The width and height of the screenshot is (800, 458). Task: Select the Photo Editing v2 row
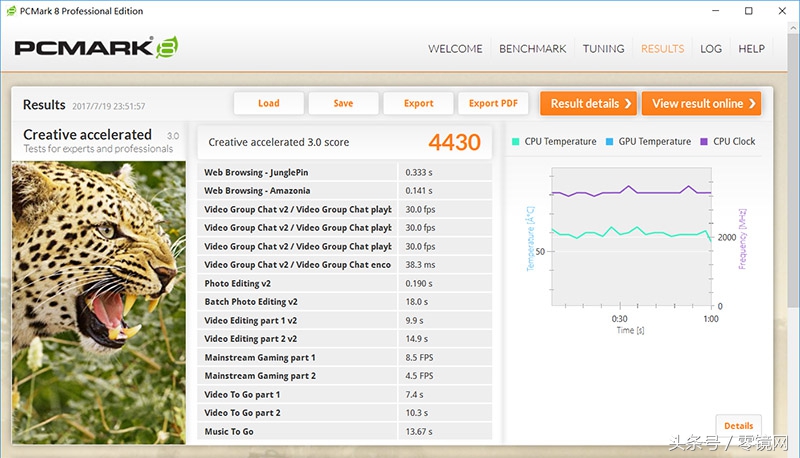[344, 284]
